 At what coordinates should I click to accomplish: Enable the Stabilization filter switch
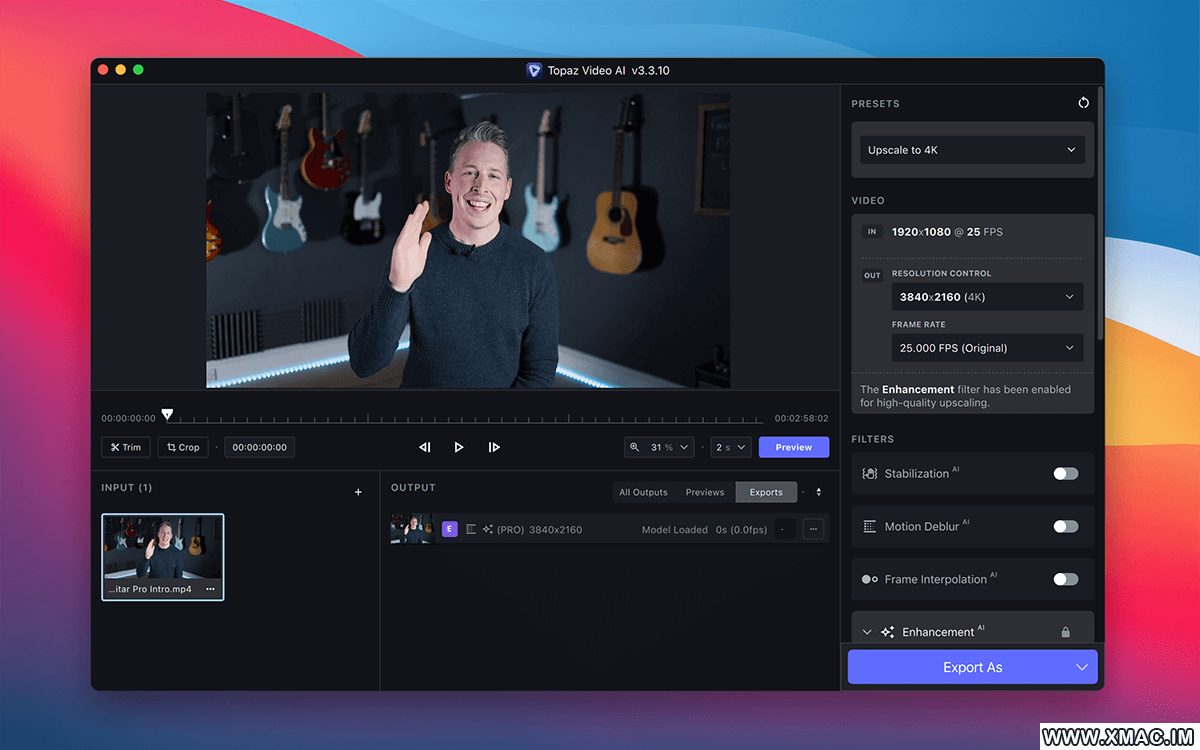coord(1066,474)
